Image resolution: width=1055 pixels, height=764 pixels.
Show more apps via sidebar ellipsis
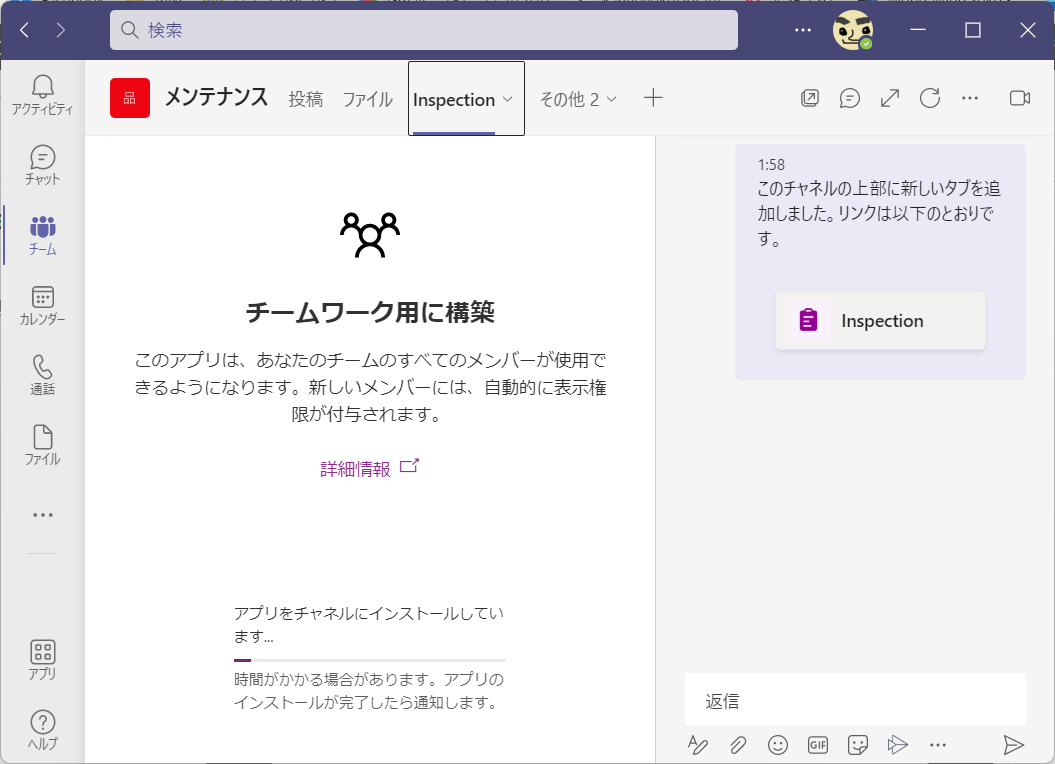pyautogui.click(x=42, y=515)
